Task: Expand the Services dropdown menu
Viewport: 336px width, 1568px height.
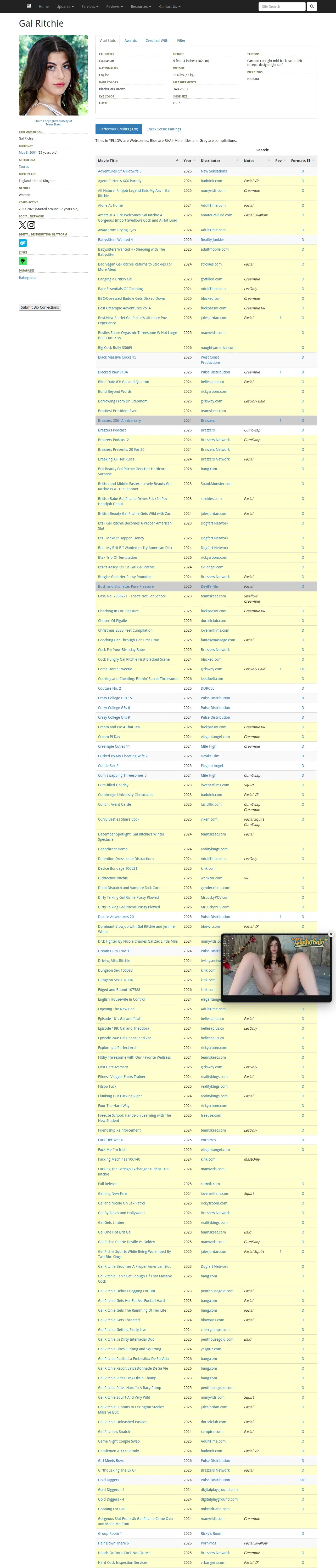Action: [x=90, y=7]
